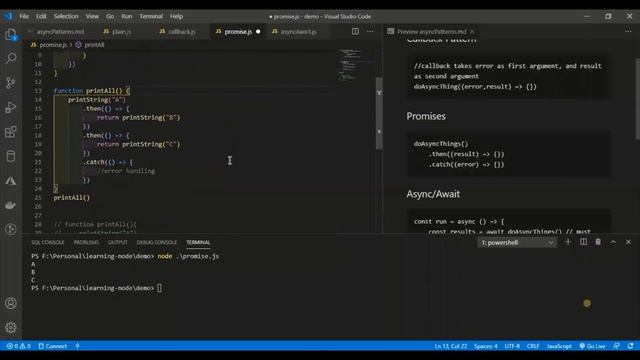
Task: Switch to the plain.js editor tab
Action: coord(122,31)
